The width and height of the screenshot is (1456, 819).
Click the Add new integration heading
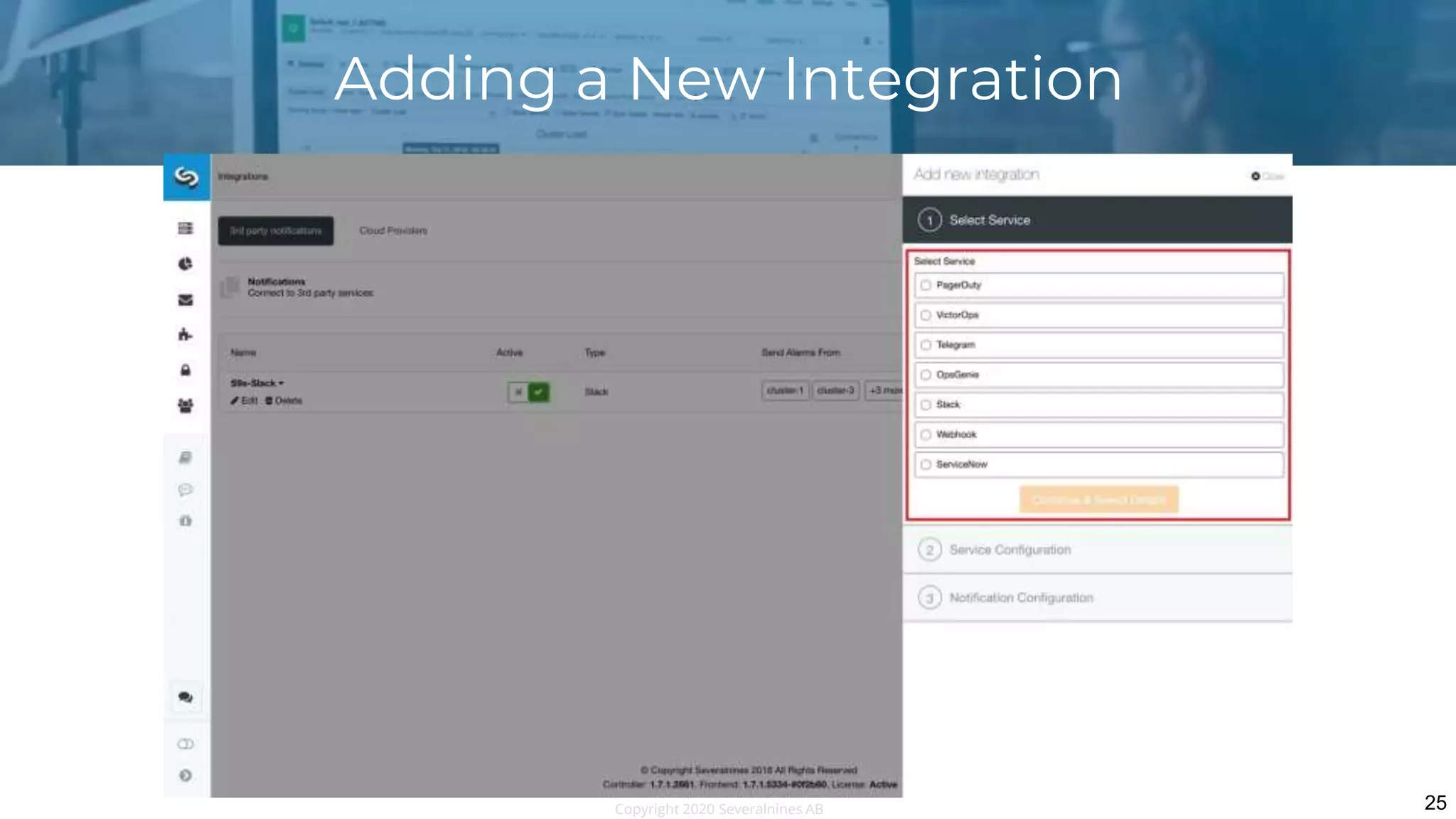976,174
